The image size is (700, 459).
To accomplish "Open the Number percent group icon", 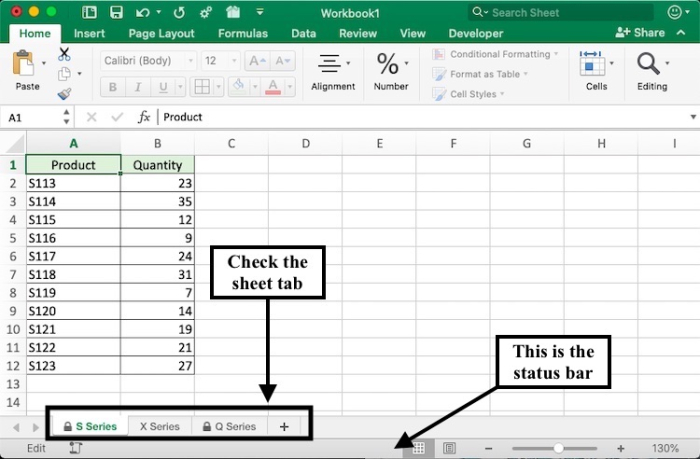I will [x=388, y=63].
